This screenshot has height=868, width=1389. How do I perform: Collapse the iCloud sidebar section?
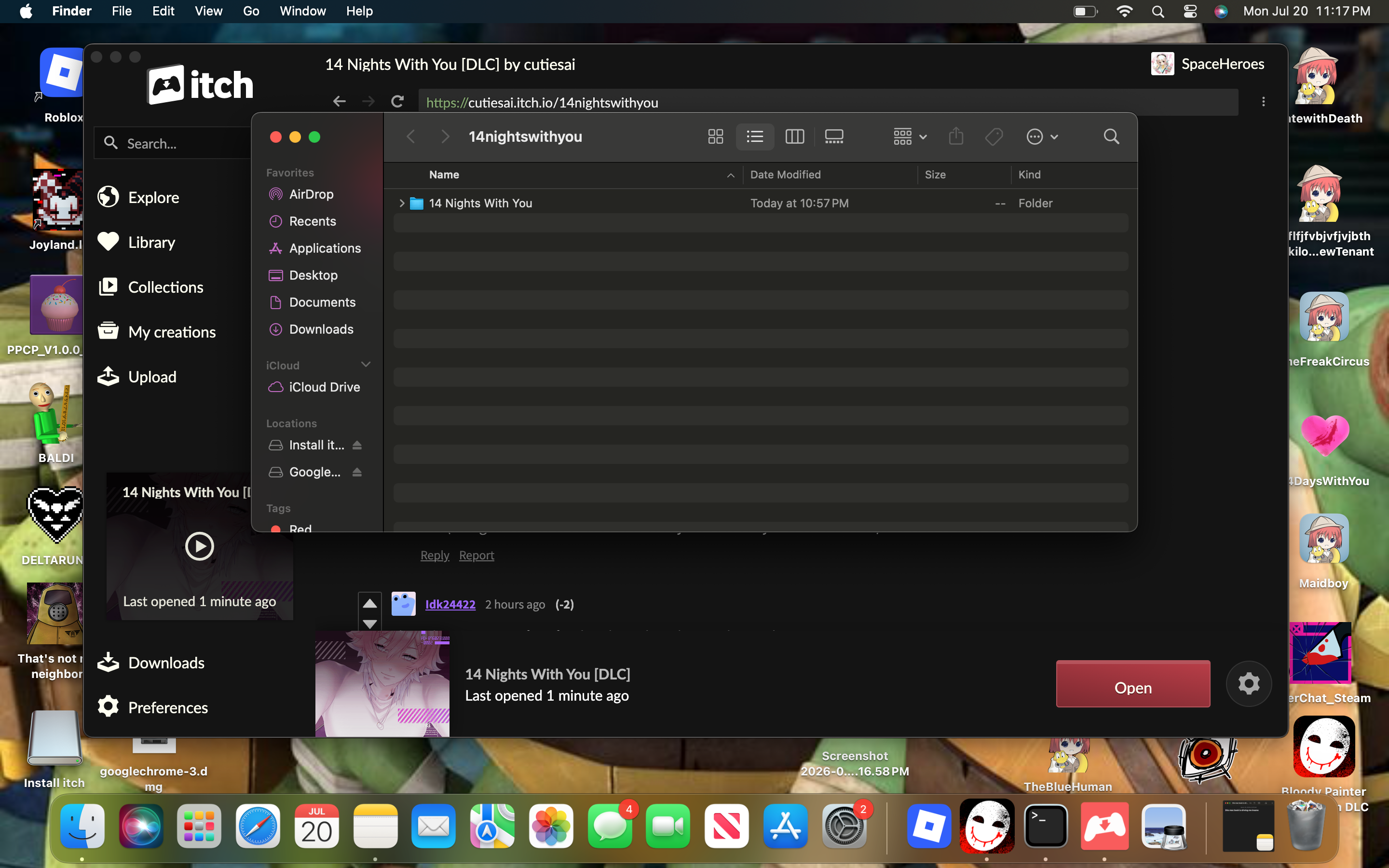366,365
